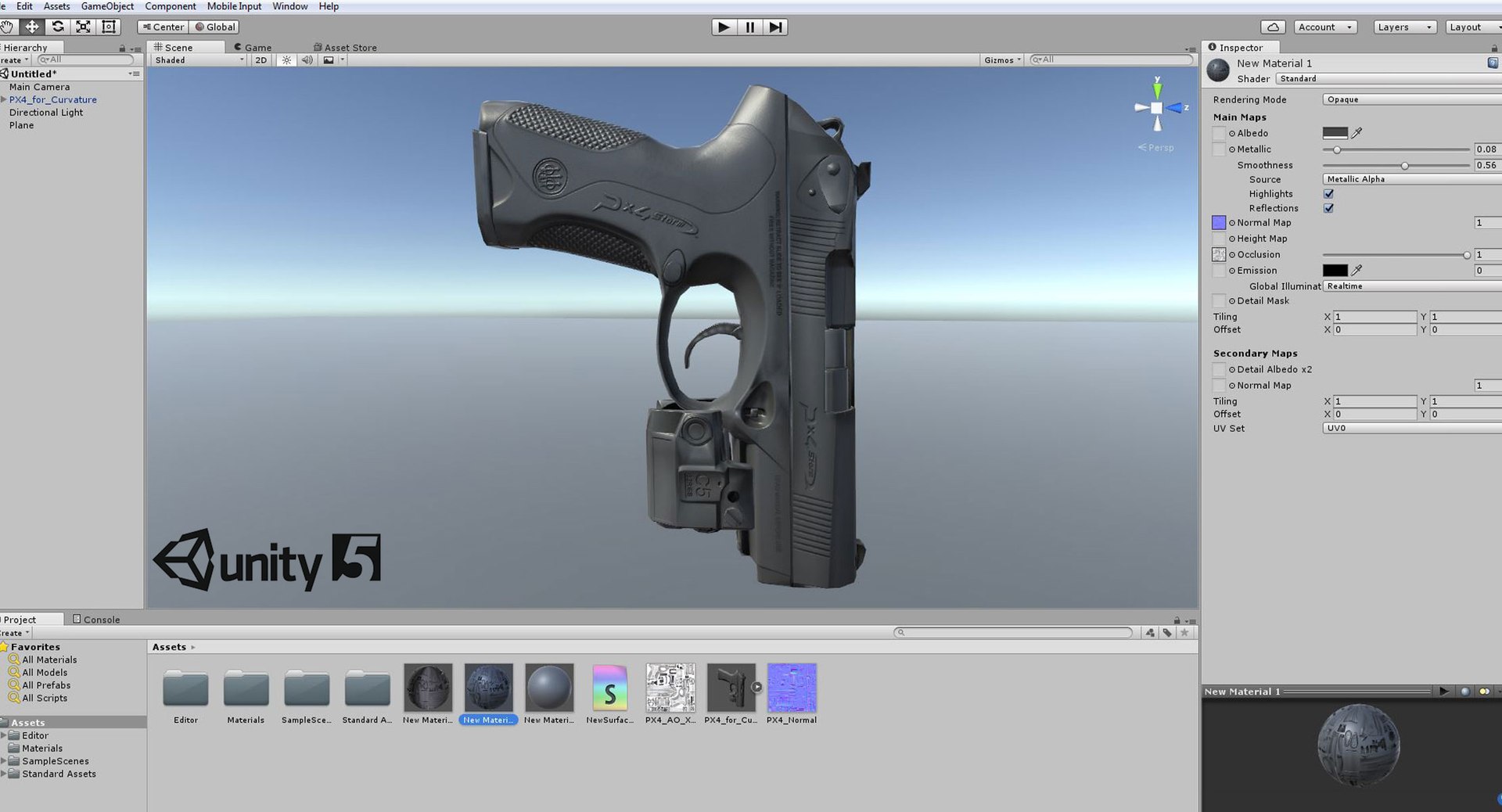Open the Component menu
The width and height of the screenshot is (1502, 812).
tap(171, 6)
